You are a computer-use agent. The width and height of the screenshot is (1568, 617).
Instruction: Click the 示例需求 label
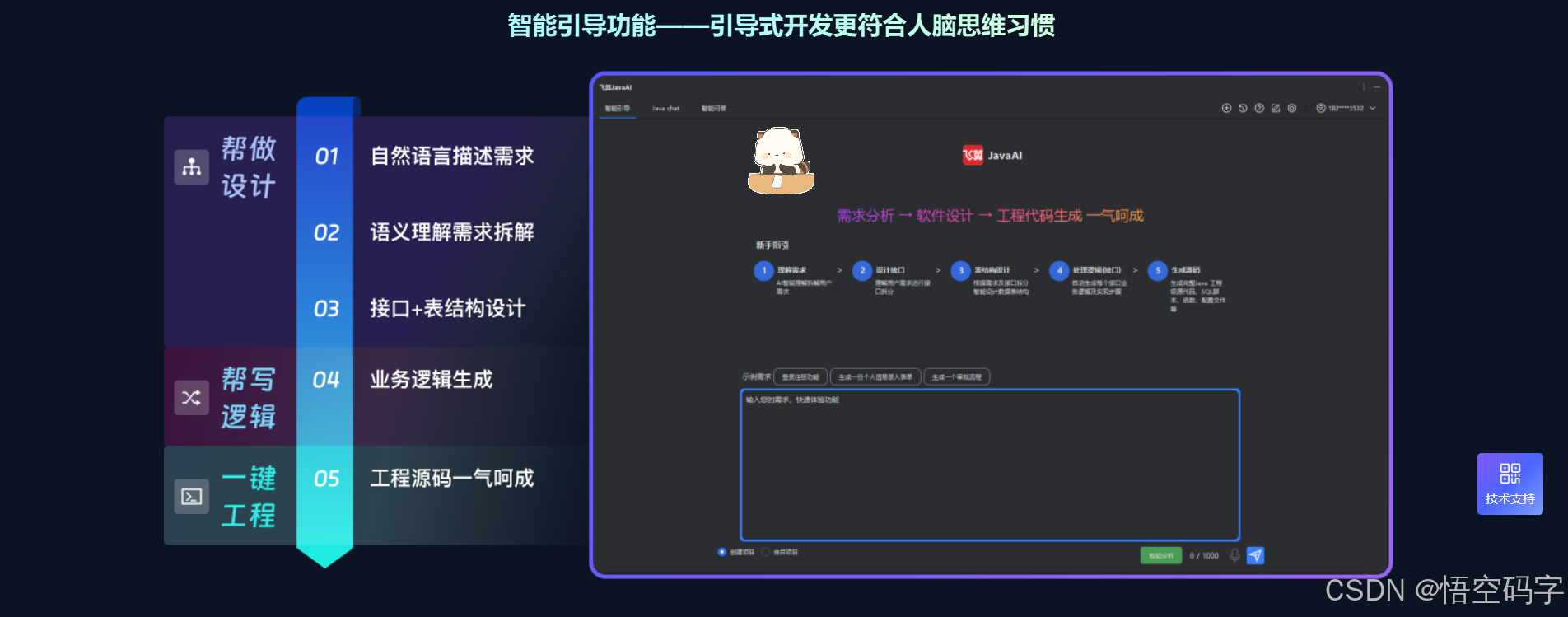[x=756, y=376]
